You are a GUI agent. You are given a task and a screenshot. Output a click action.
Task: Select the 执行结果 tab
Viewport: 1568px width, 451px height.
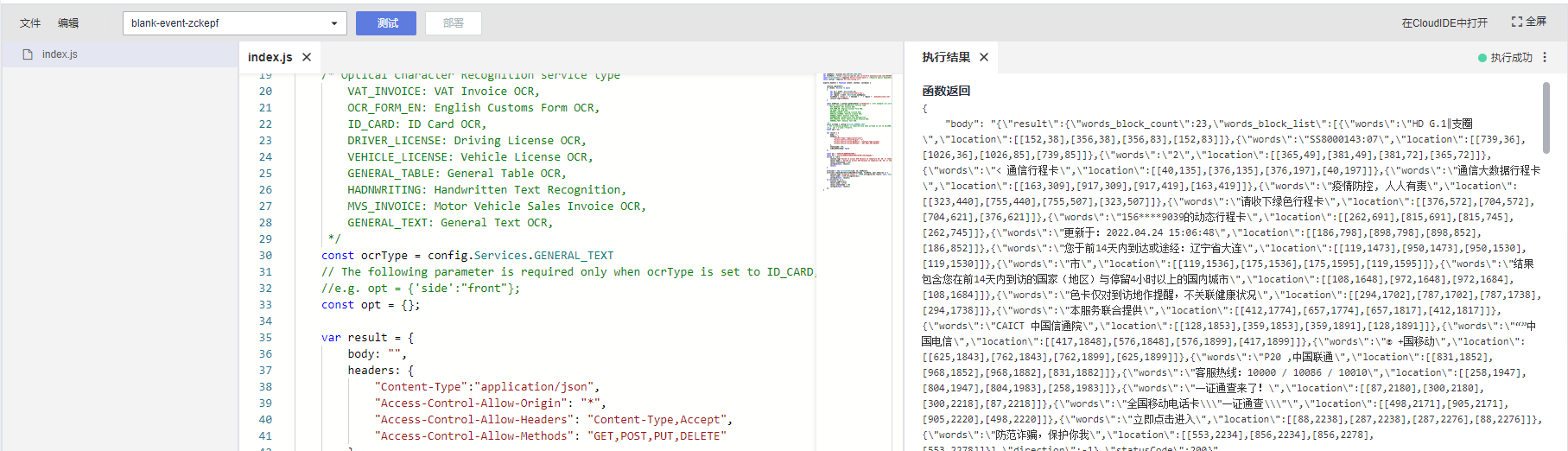pos(946,57)
